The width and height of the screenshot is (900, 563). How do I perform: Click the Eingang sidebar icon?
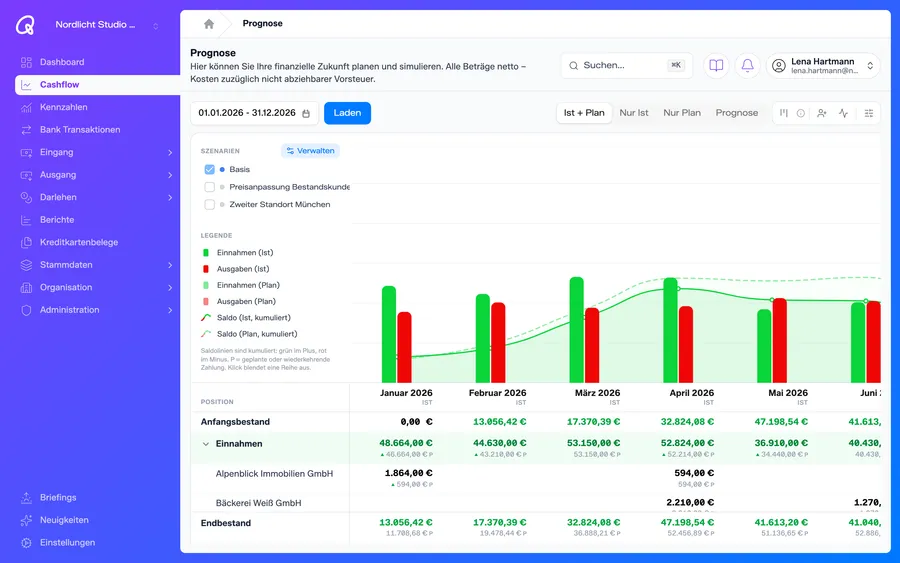26,152
